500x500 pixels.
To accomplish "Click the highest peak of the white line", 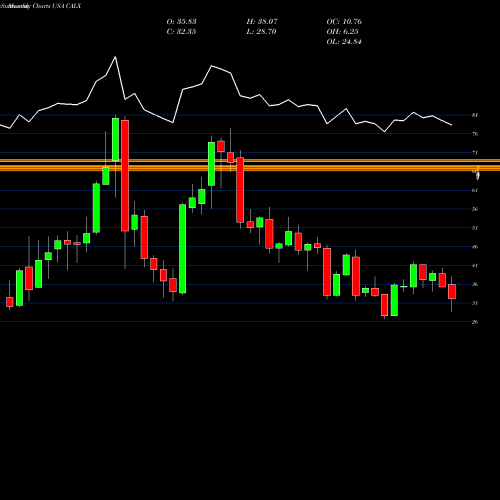I will [115, 57].
